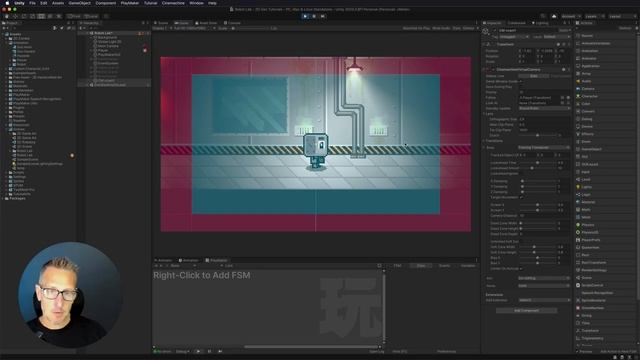This screenshot has width=640, height=360.
Task: Open the Tag dropdown in Inspector
Action: [514, 37]
